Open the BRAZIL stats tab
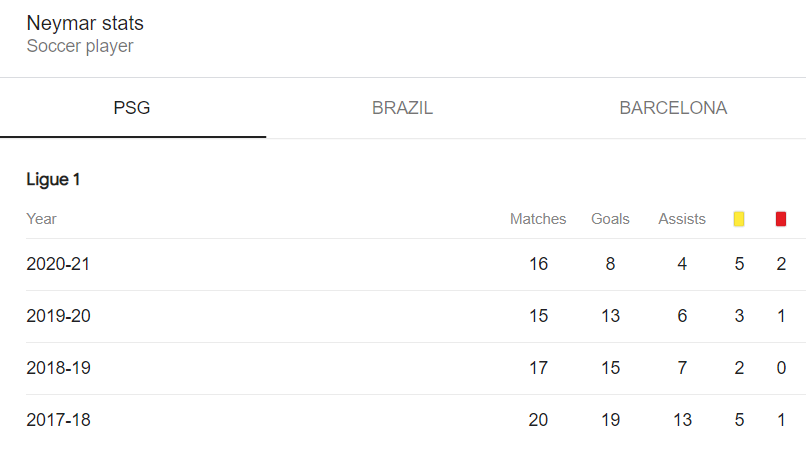This screenshot has height=455, width=806. (x=402, y=108)
